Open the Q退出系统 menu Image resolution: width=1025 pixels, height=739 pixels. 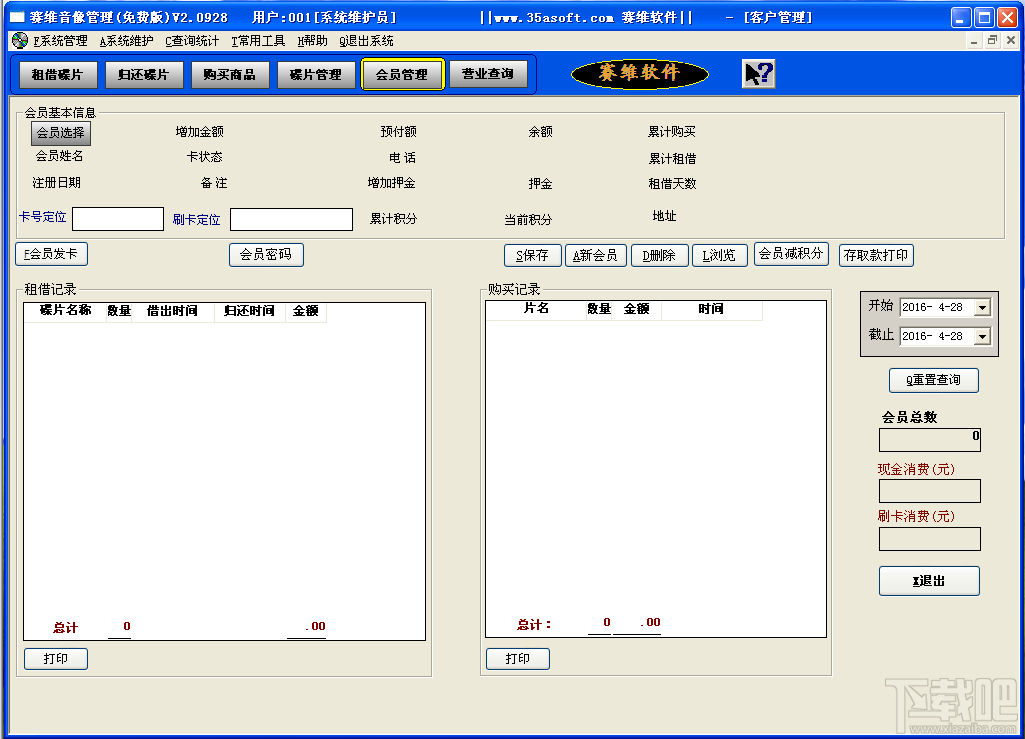[366, 41]
